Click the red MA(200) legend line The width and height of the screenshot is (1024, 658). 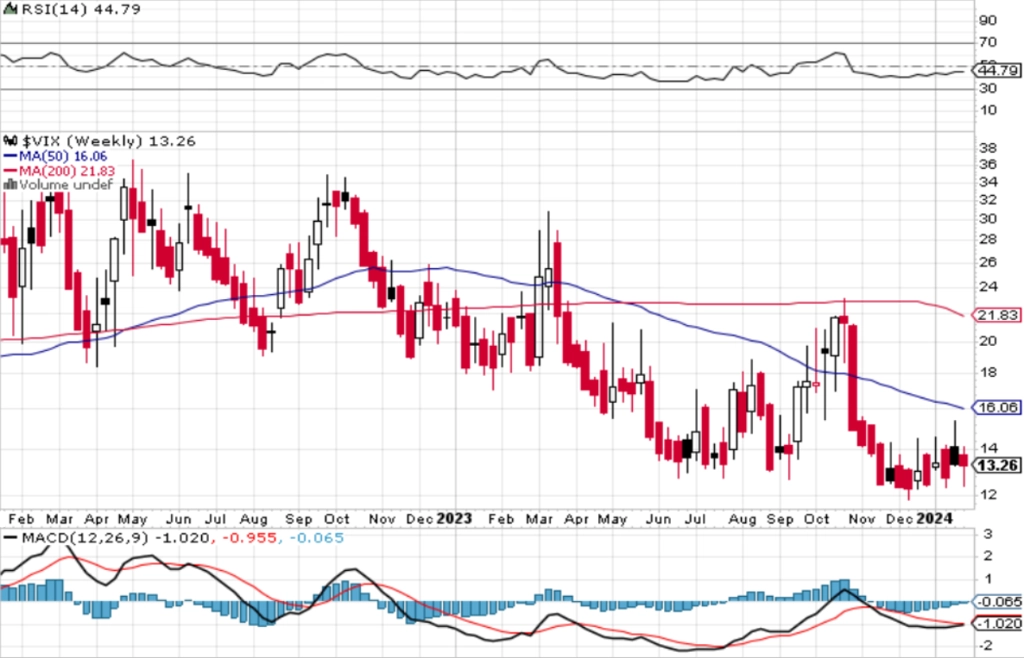(10, 170)
